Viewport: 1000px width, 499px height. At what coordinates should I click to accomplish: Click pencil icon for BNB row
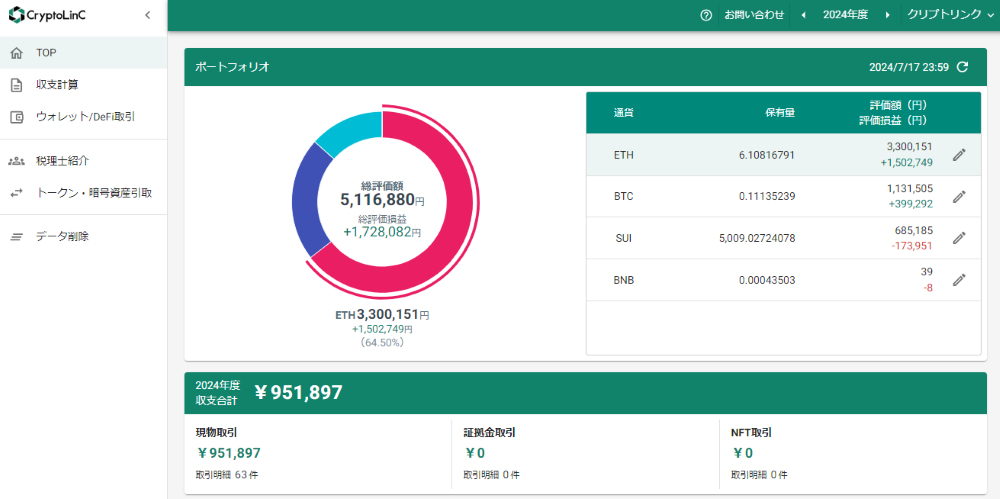(959, 280)
